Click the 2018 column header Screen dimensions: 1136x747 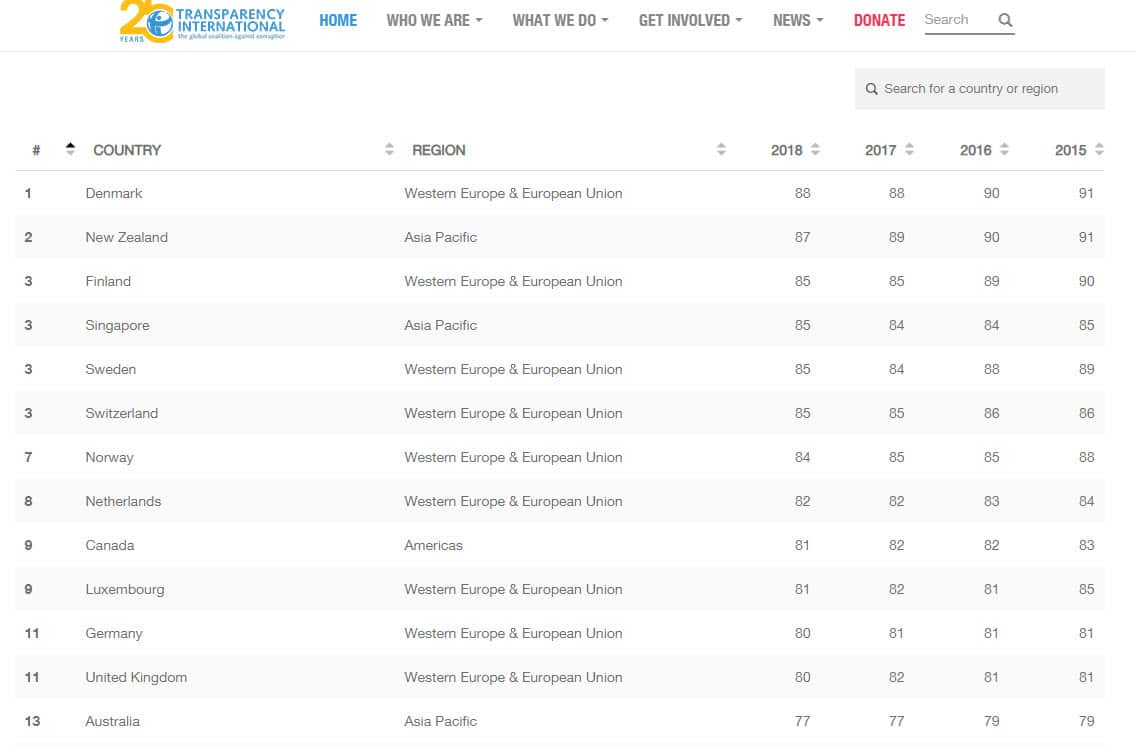(786, 150)
